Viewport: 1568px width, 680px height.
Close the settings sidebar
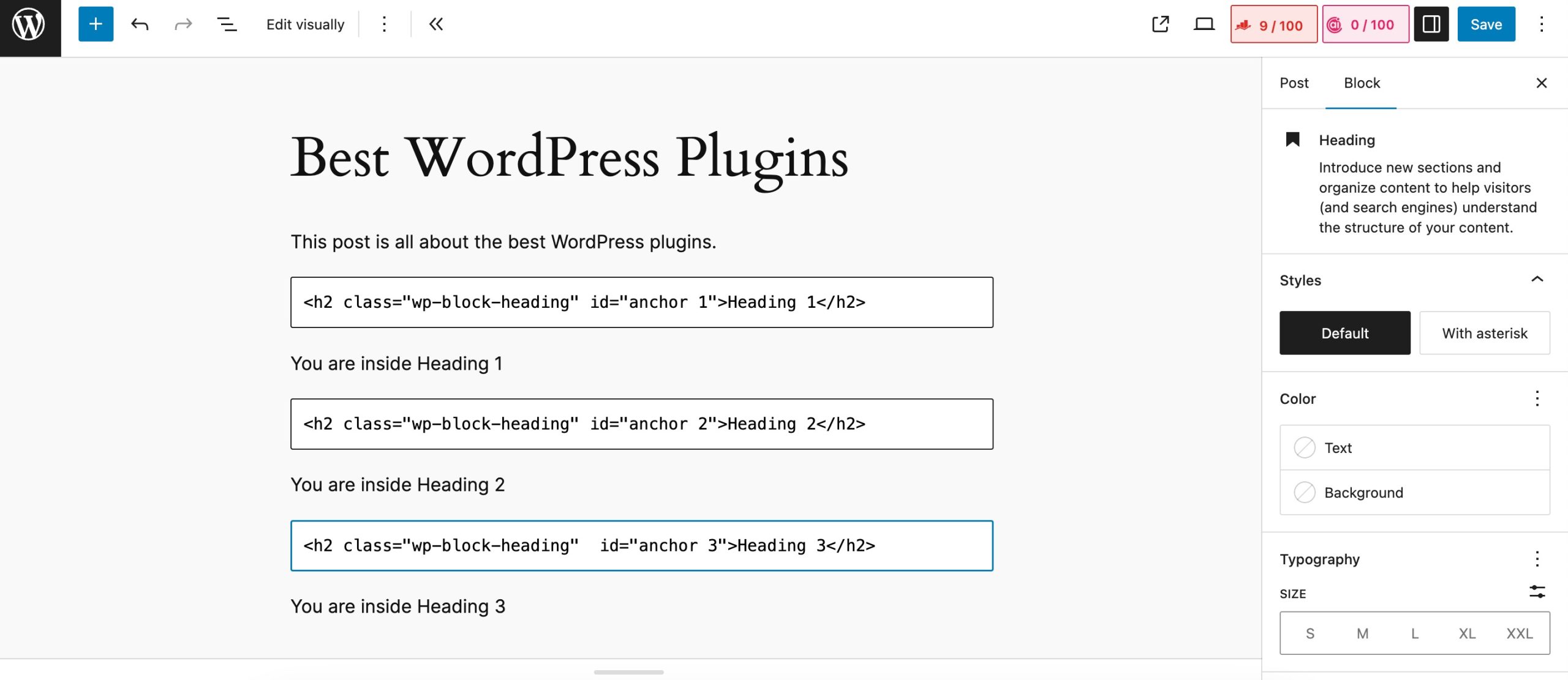coord(1542,83)
